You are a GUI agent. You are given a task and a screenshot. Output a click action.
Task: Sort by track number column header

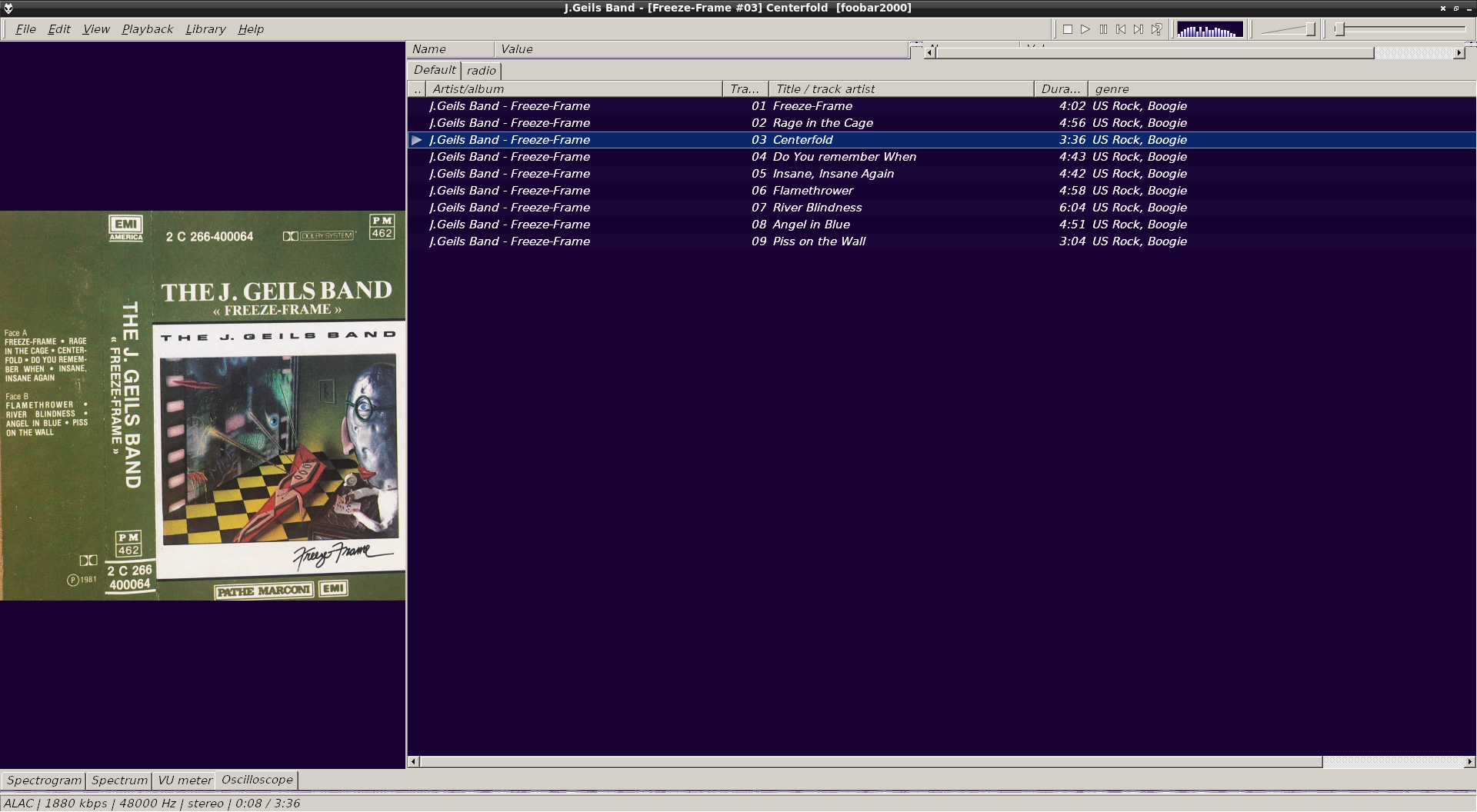745,89
